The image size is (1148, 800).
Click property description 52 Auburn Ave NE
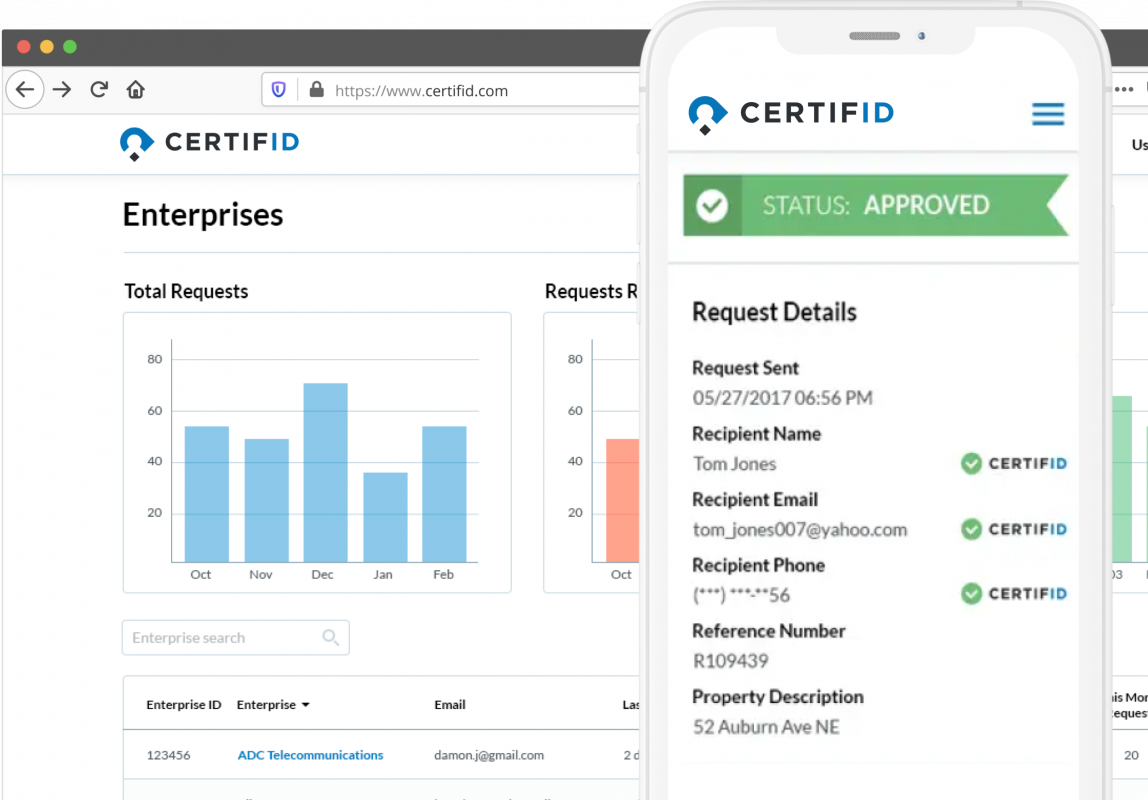coord(766,728)
